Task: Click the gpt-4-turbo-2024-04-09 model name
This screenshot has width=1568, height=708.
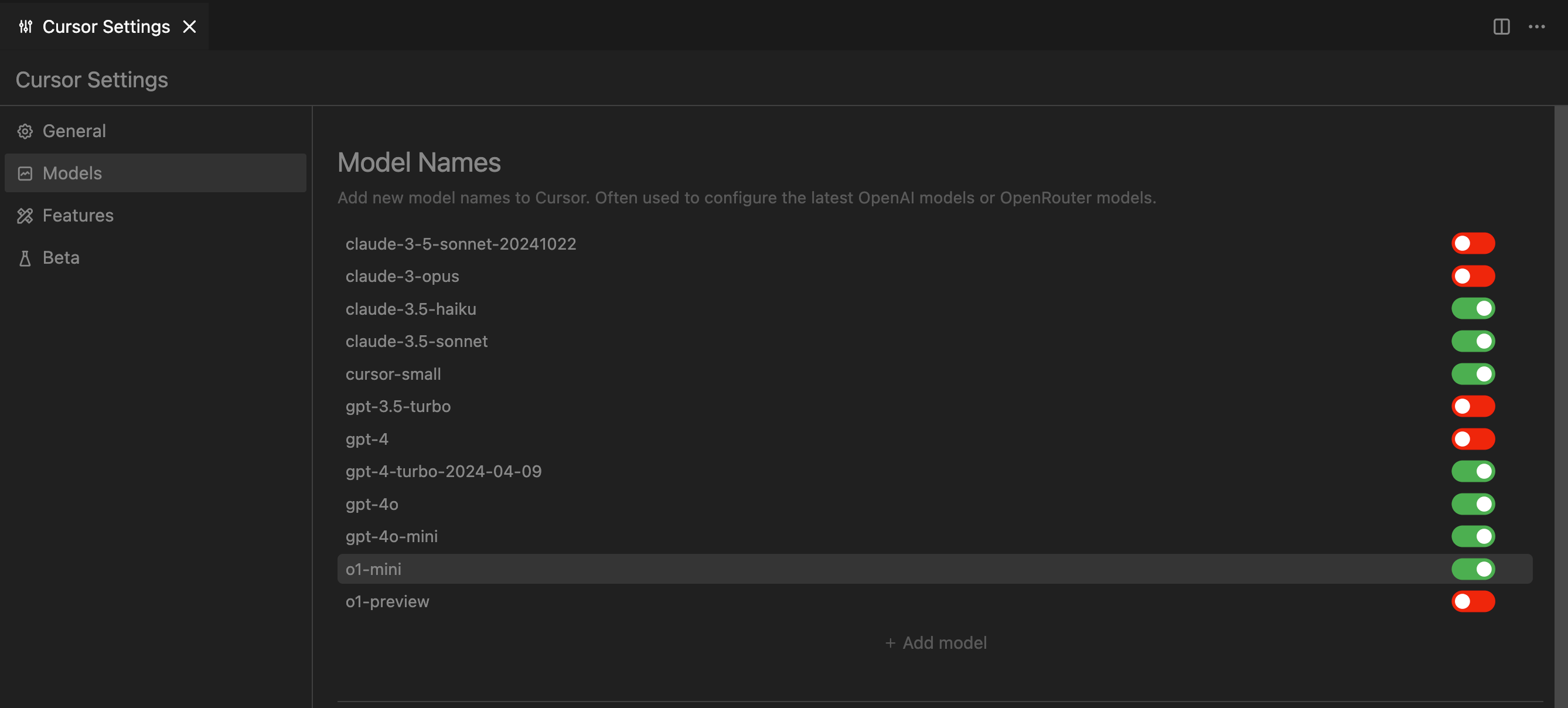Action: click(444, 471)
